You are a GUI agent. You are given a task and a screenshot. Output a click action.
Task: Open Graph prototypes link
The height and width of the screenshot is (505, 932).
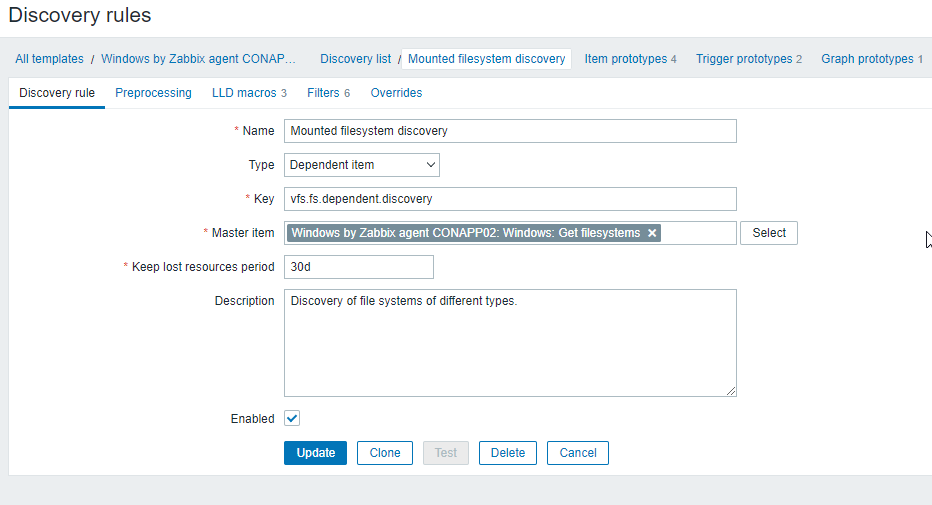(x=871, y=59)
